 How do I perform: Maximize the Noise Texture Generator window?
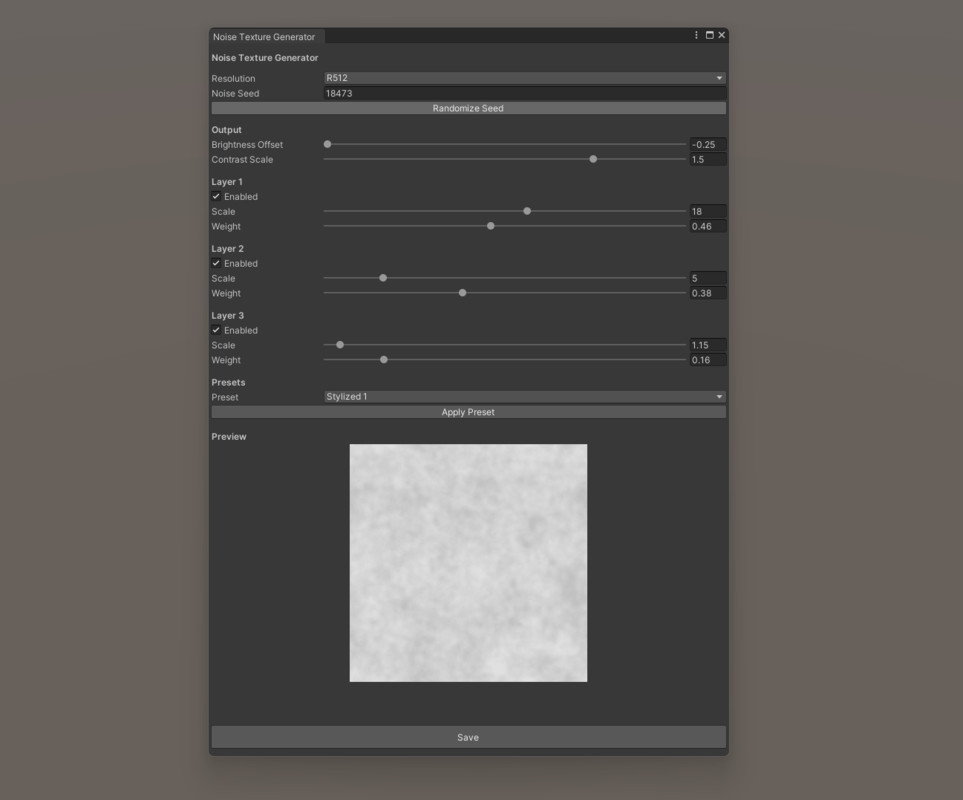709,35
